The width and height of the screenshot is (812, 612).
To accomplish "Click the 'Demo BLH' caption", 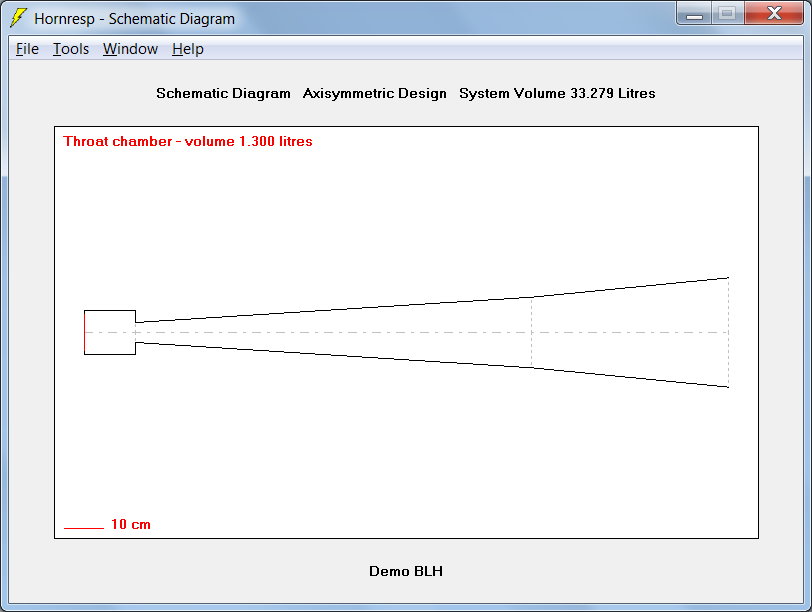I will (x=405, y=571).
